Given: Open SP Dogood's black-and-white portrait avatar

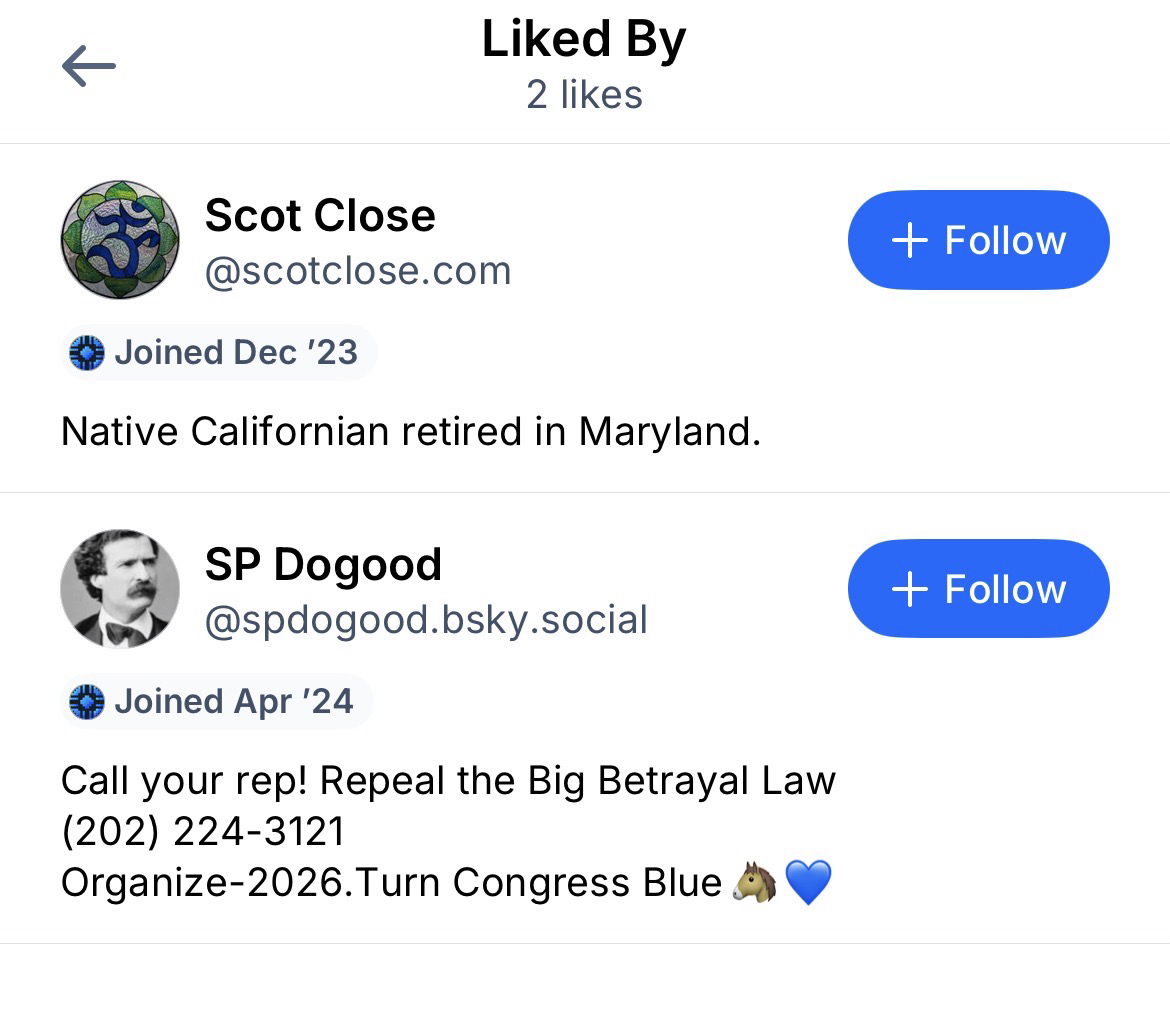Looking at the screenshot, I should (x=120, y=589).
